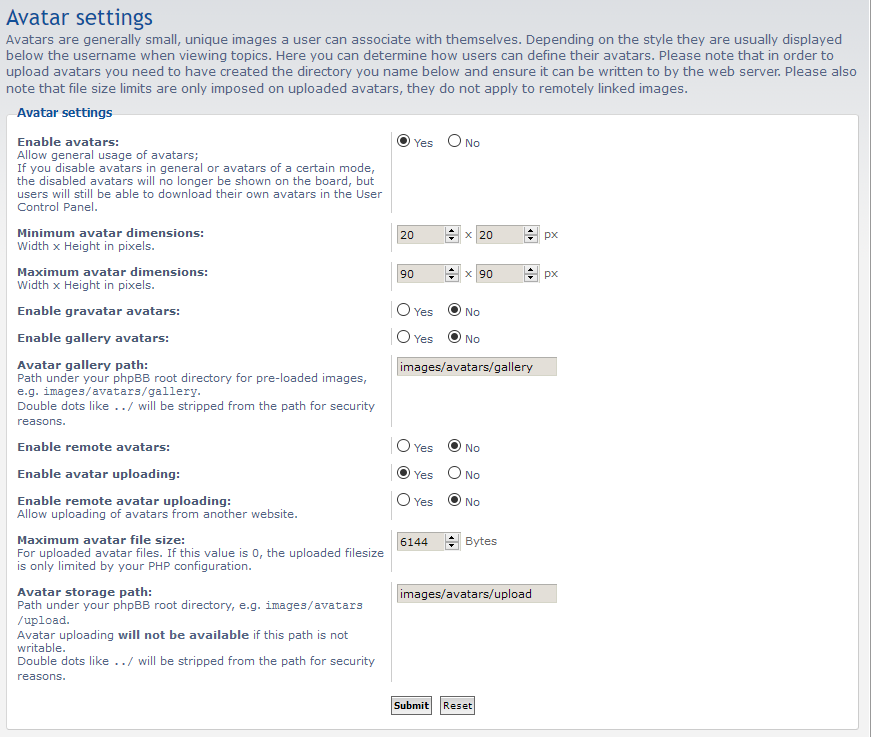
Task: Choose Yes for Enable gallery avatars
Action: (x=404, y=338)
